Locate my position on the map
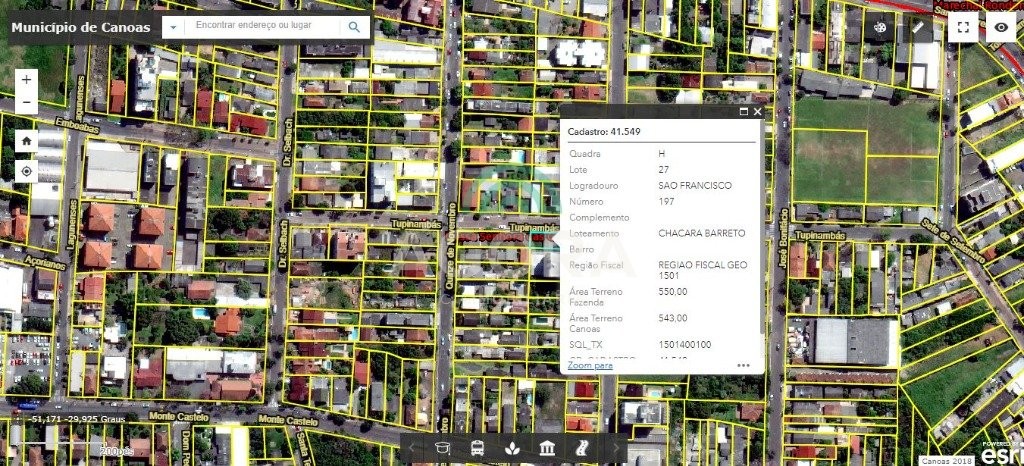Image resolution: width=1024 pixels, height=466 pixels. (26, 172)
